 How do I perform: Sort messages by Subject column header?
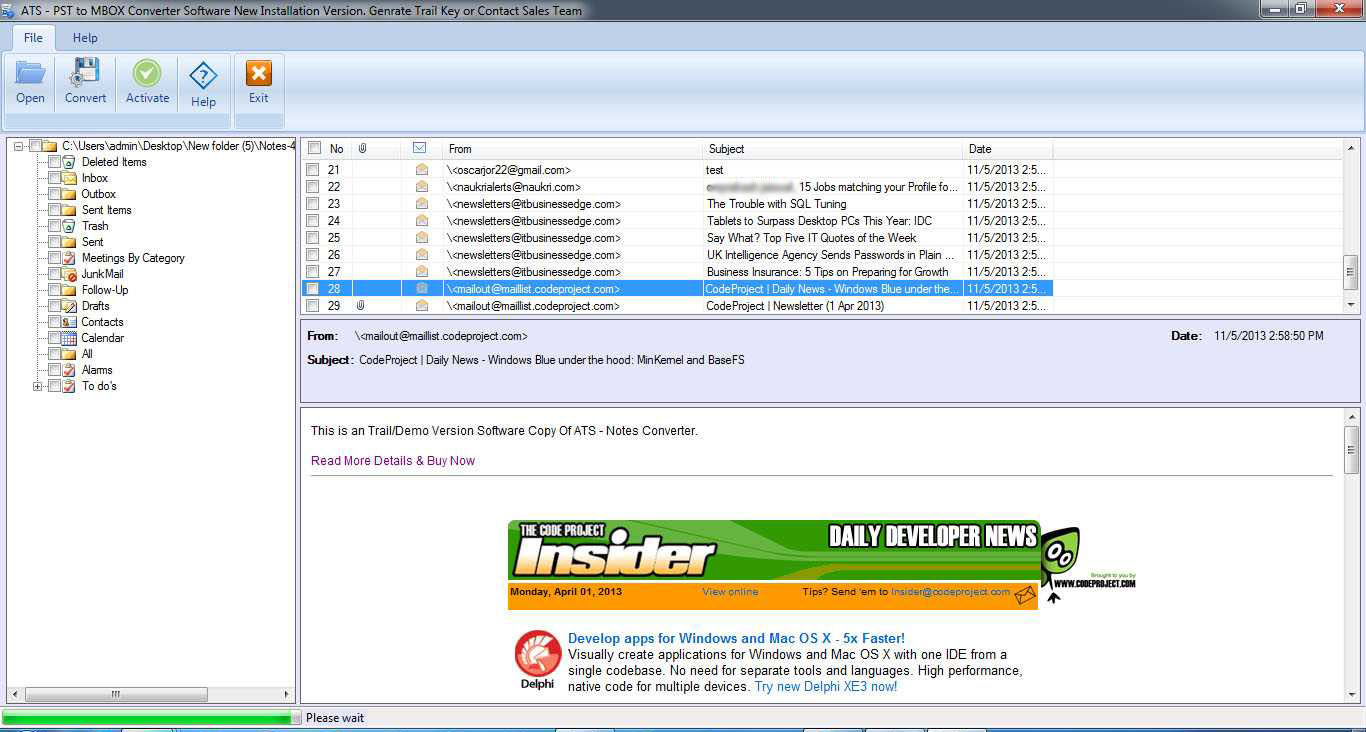pyautogui.click(x=834, y=149)
